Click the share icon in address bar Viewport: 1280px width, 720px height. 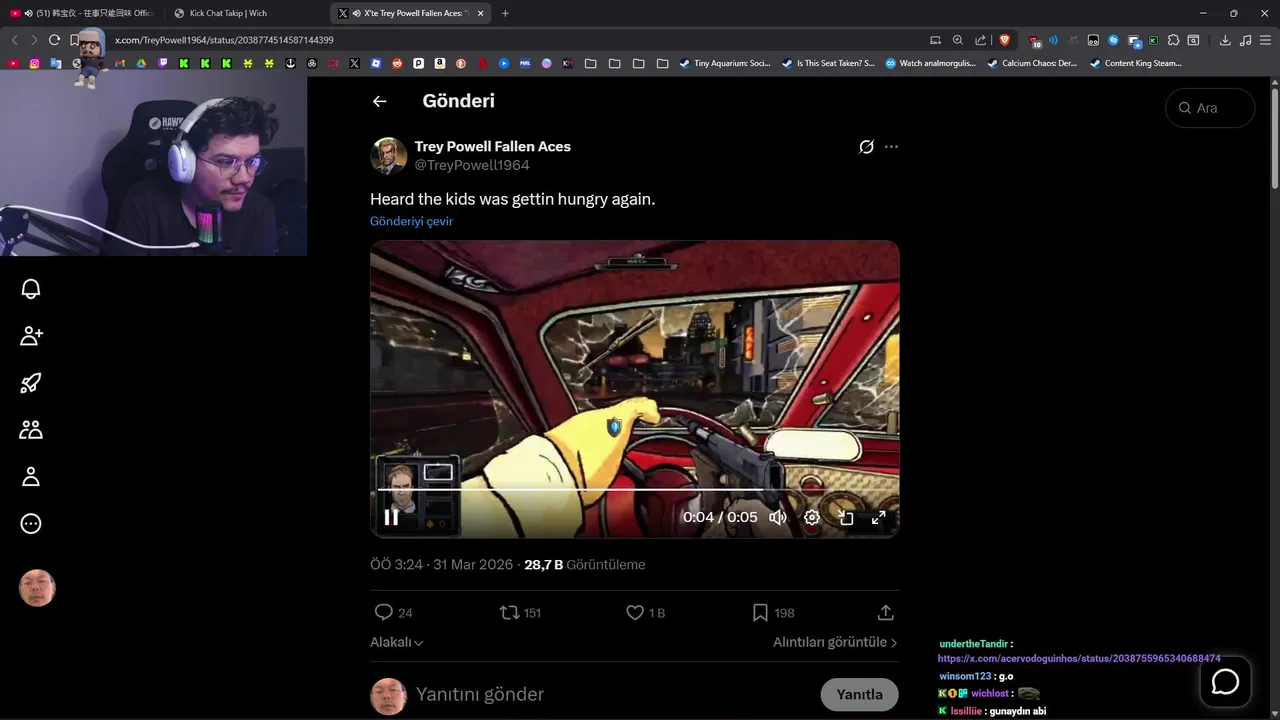tap(981, 40)
